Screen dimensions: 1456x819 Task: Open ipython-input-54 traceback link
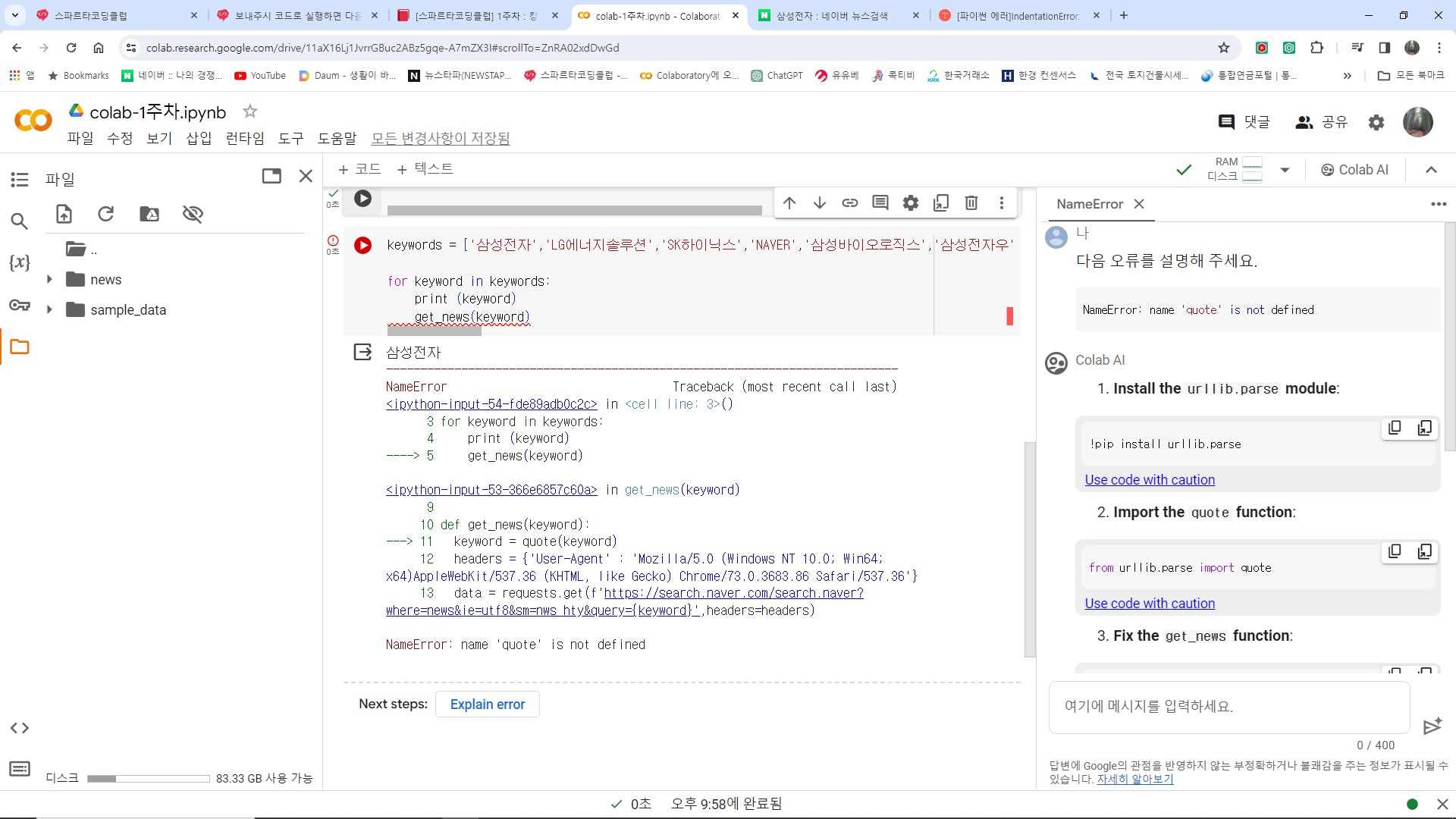click(491, 404)
